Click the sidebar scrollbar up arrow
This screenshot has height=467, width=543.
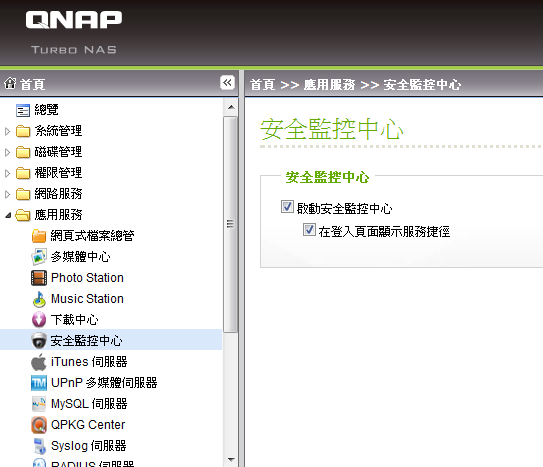click(x=231, y=107)
